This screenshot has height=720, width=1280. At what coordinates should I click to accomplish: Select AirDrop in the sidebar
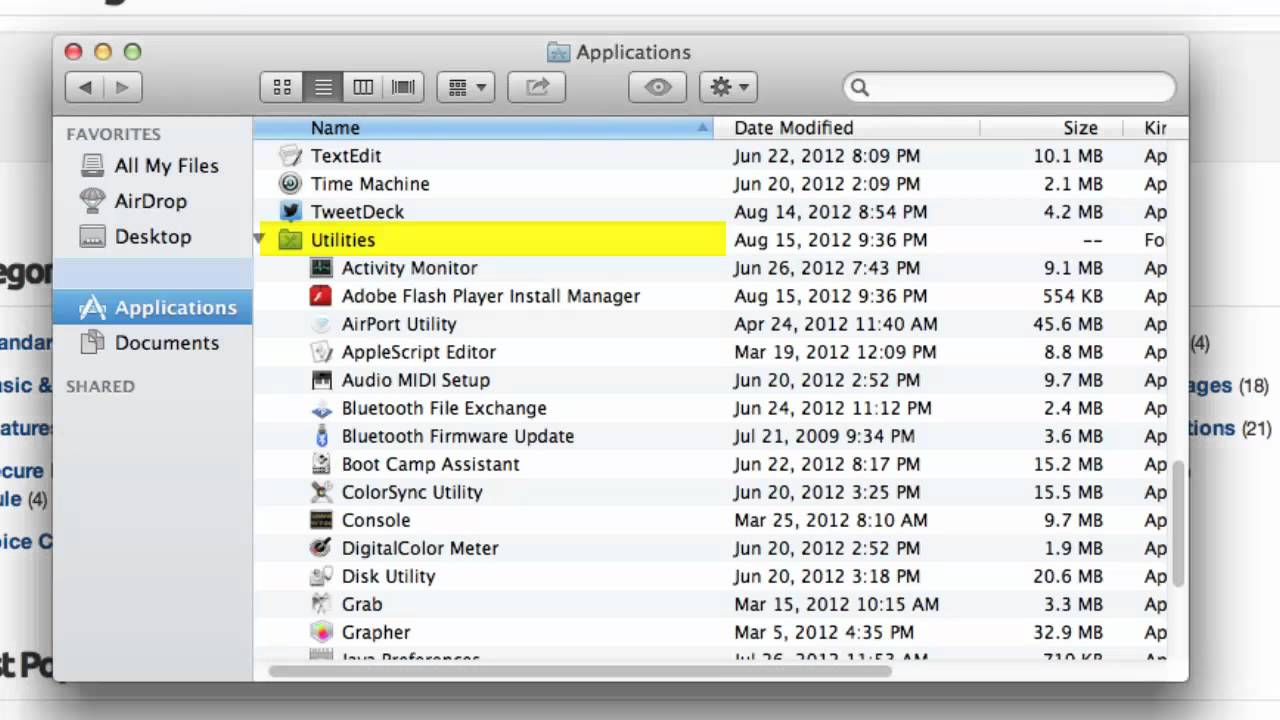pos(152,201)
